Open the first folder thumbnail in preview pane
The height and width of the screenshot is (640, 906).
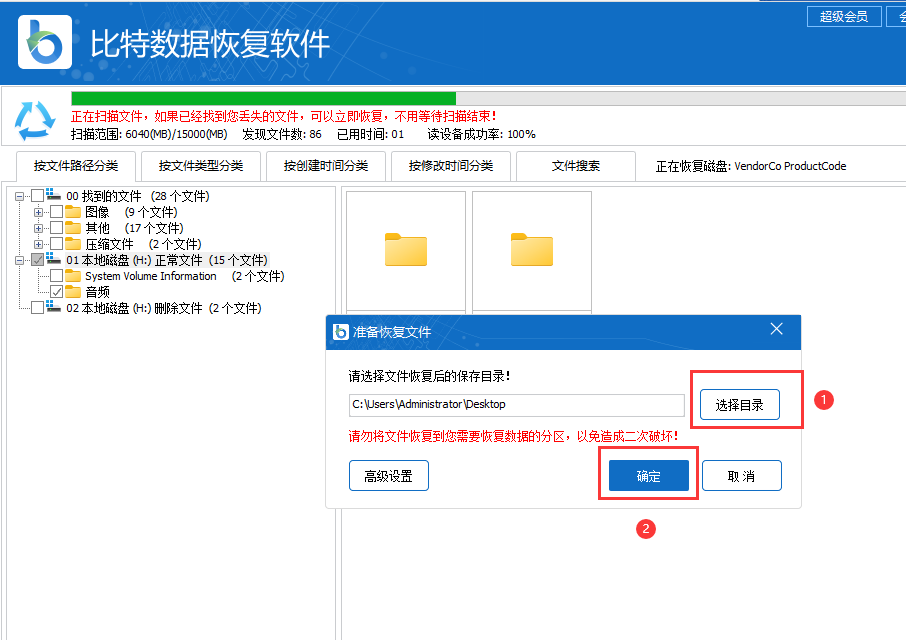406,251
